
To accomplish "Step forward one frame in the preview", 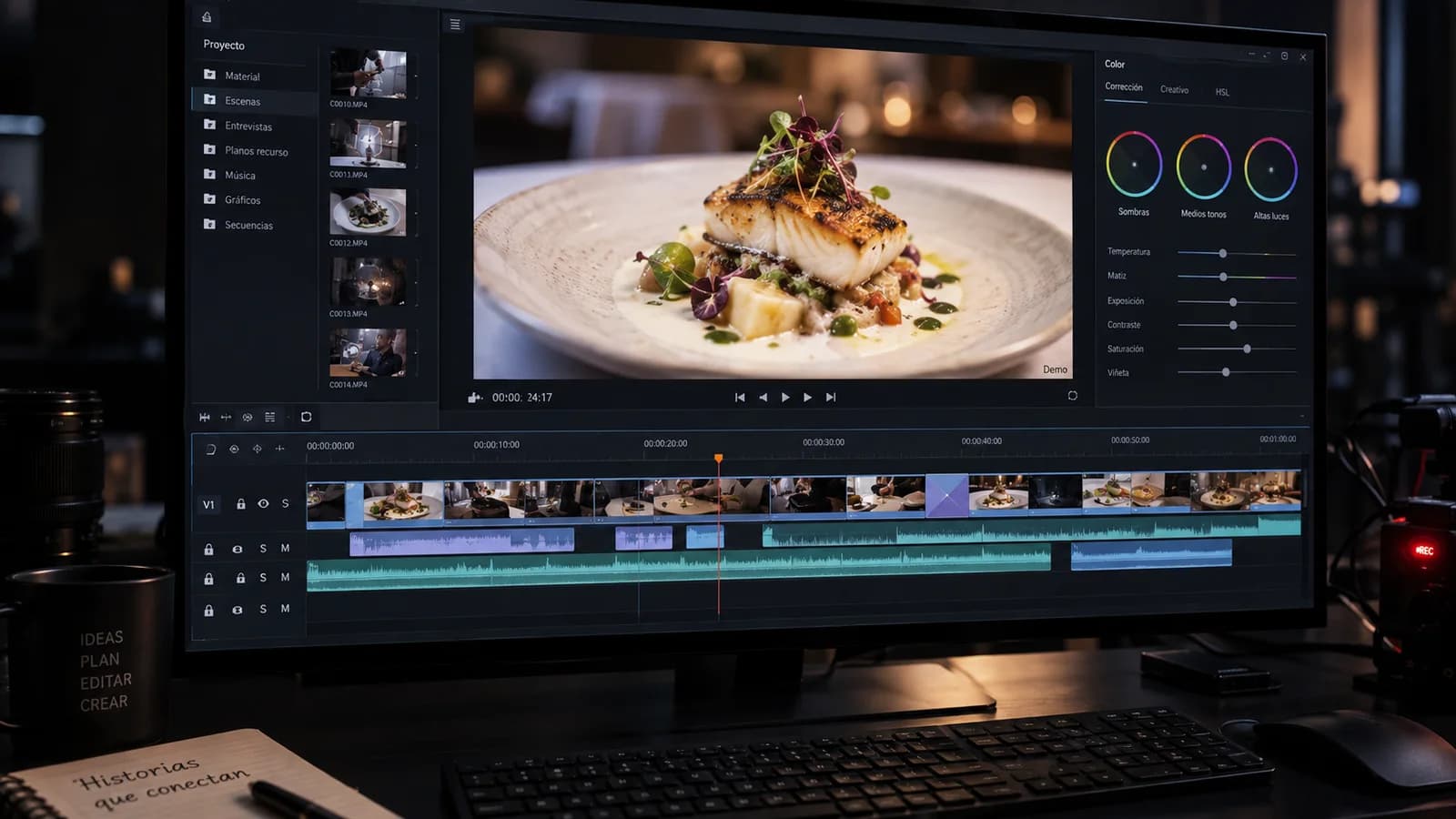I will point(807,398).
